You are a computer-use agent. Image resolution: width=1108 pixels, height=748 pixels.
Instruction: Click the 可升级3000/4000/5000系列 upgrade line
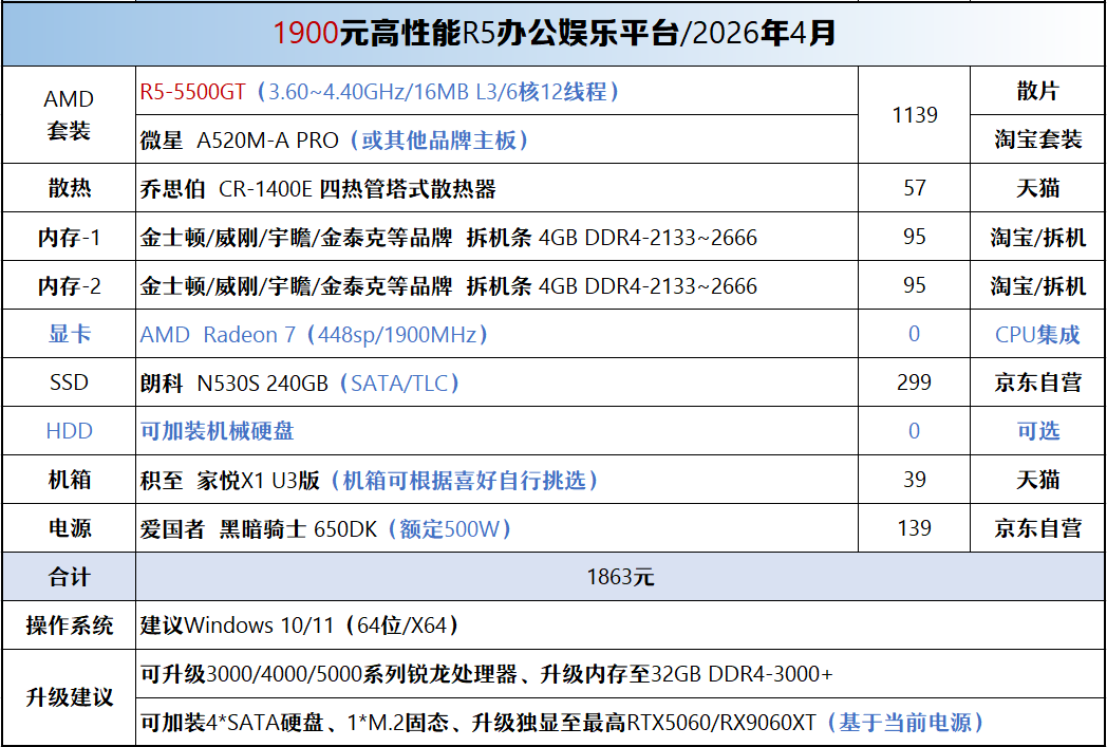tap(620, 674)
